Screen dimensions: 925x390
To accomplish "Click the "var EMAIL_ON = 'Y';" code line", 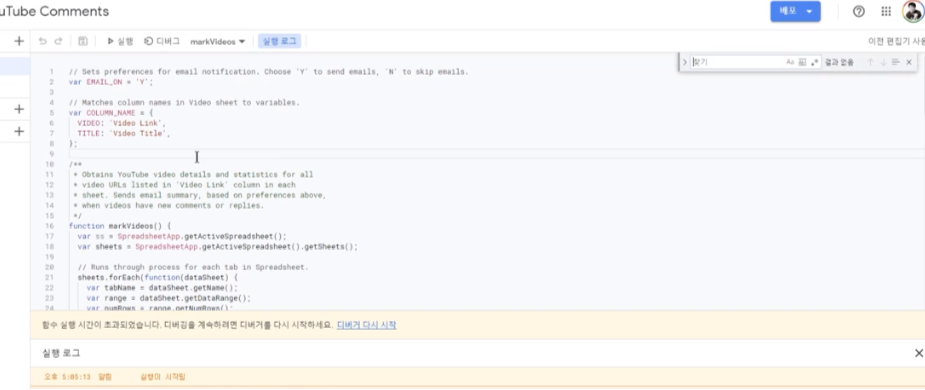I will click(x=110, y=82).
